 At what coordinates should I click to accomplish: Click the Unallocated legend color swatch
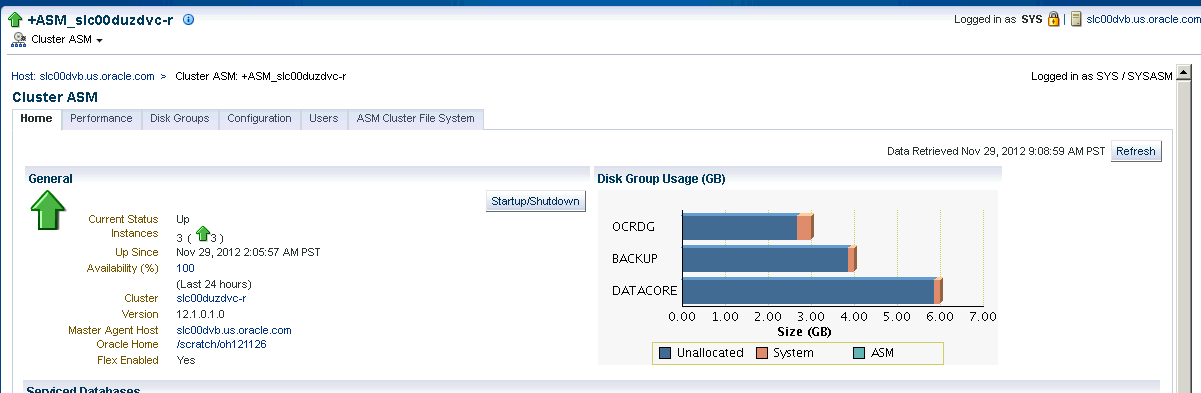pos(665,353)
